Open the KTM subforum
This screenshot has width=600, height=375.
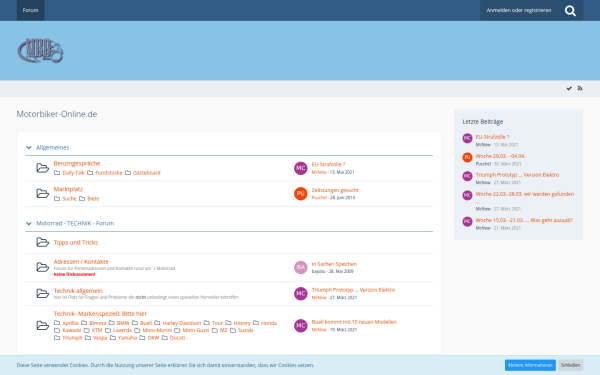click(x=97, y=330)
